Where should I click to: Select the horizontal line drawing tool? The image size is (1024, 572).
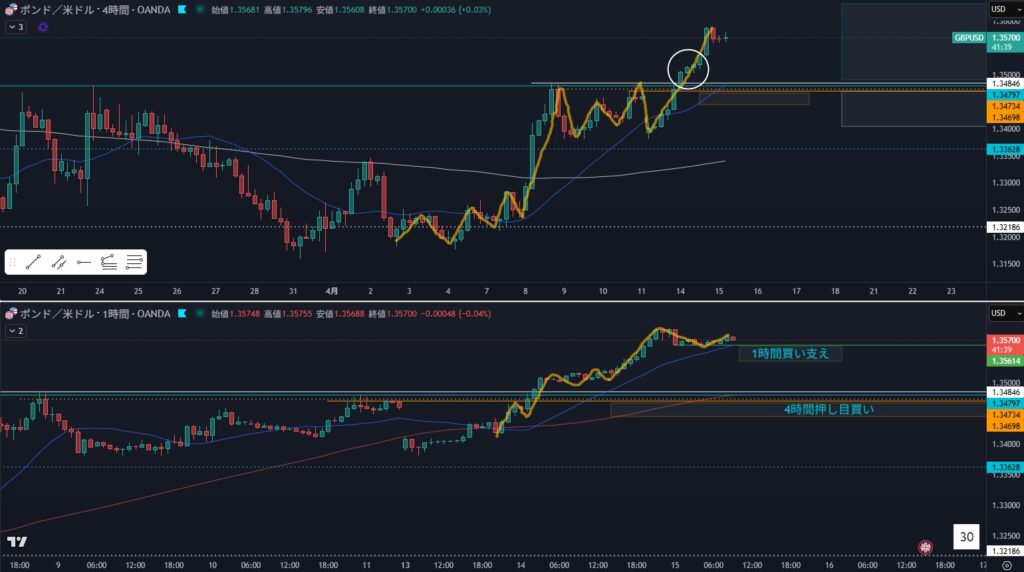(x=84, y=262)
